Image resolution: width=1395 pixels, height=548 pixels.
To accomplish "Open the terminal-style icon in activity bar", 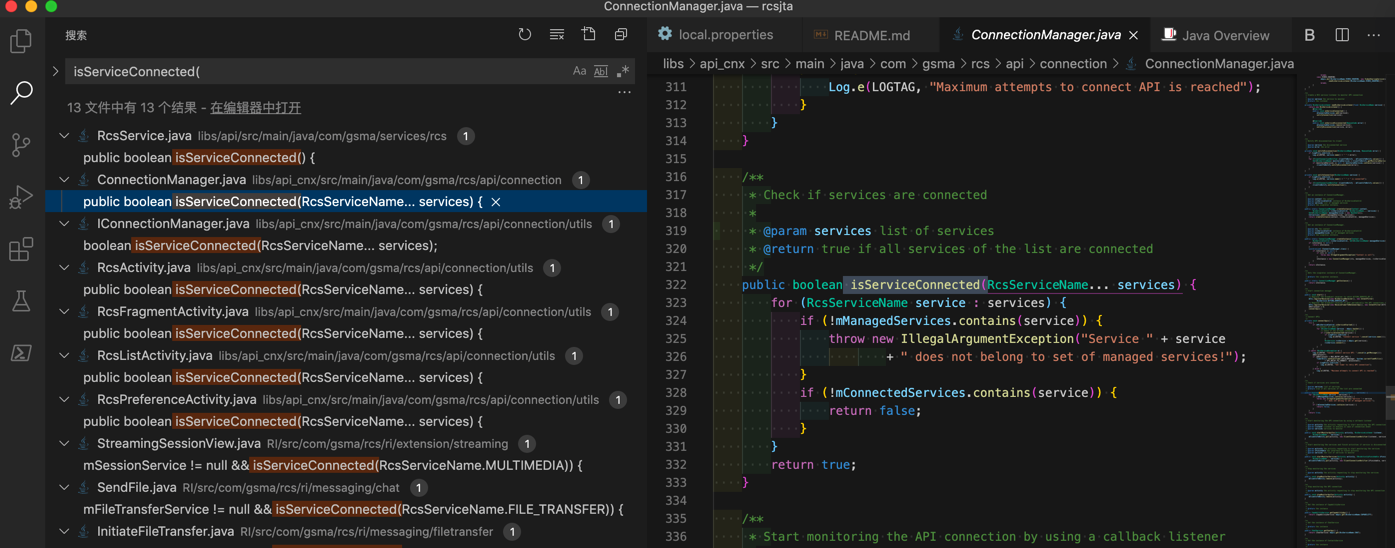I will pos(21,353).
